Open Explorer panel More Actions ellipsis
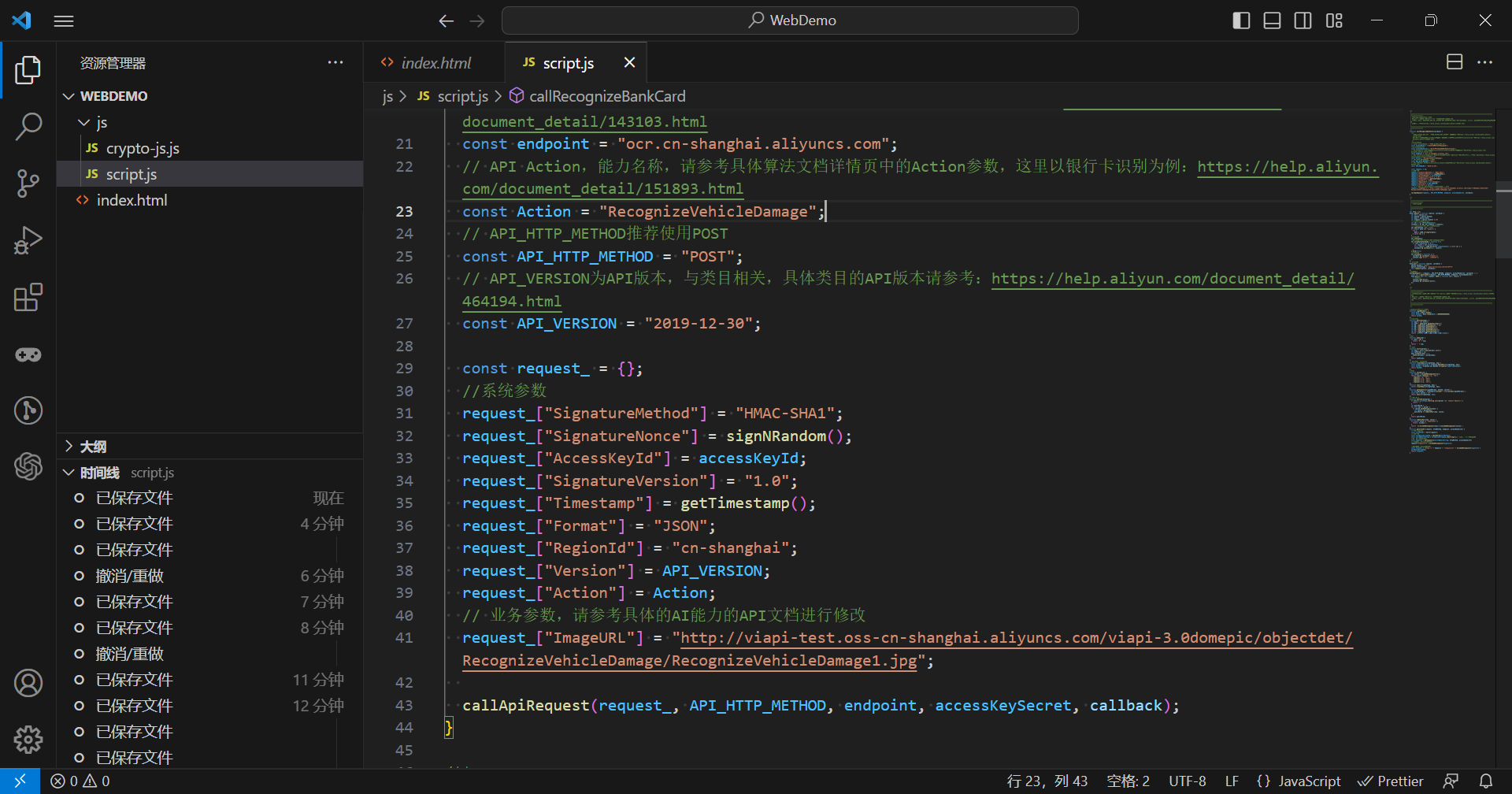The width and height of the screenshot is (1512, 794). coord(335,62)
